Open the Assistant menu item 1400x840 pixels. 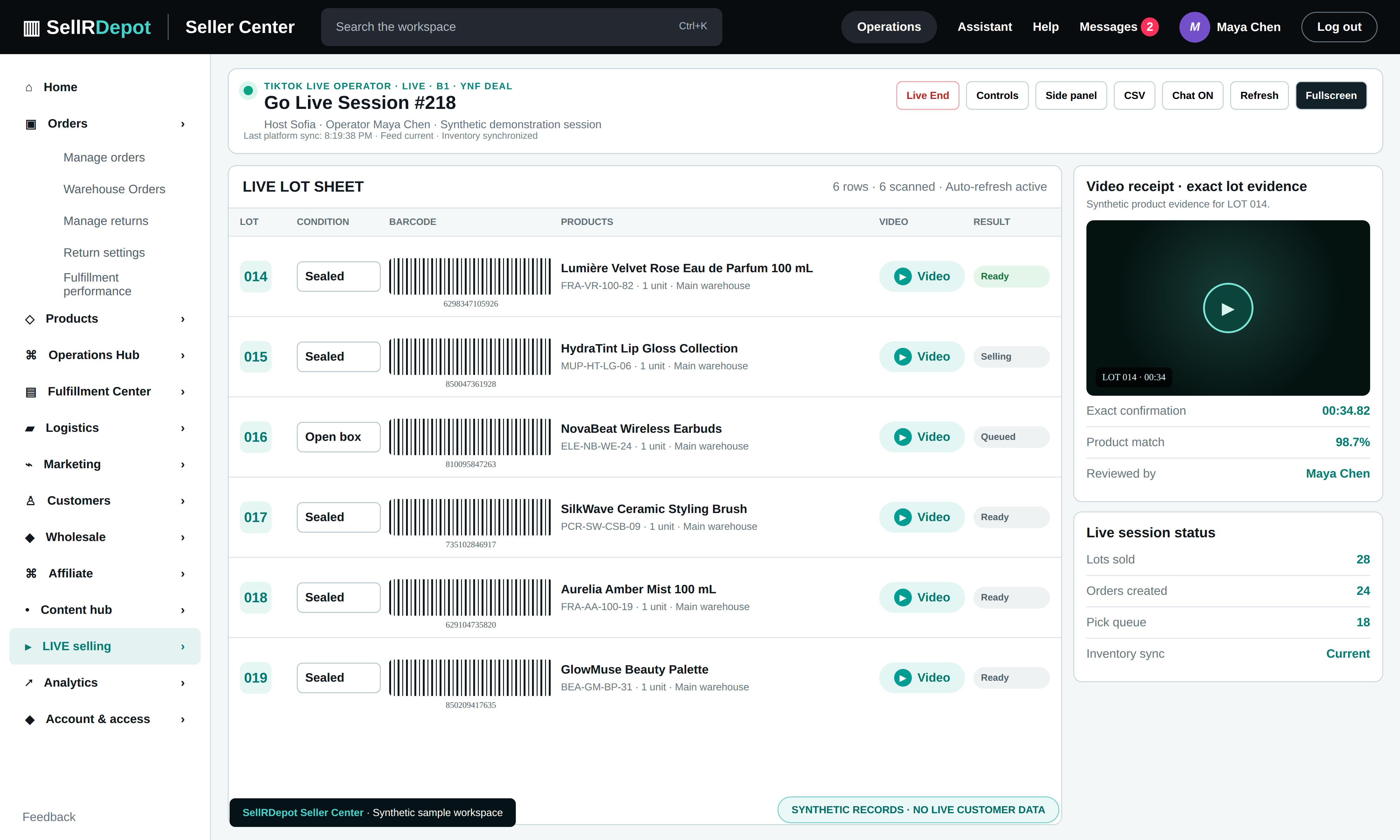984,27
